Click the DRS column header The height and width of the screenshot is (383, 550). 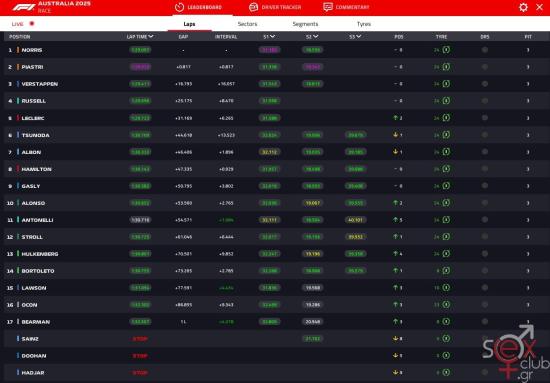(485, 37)
